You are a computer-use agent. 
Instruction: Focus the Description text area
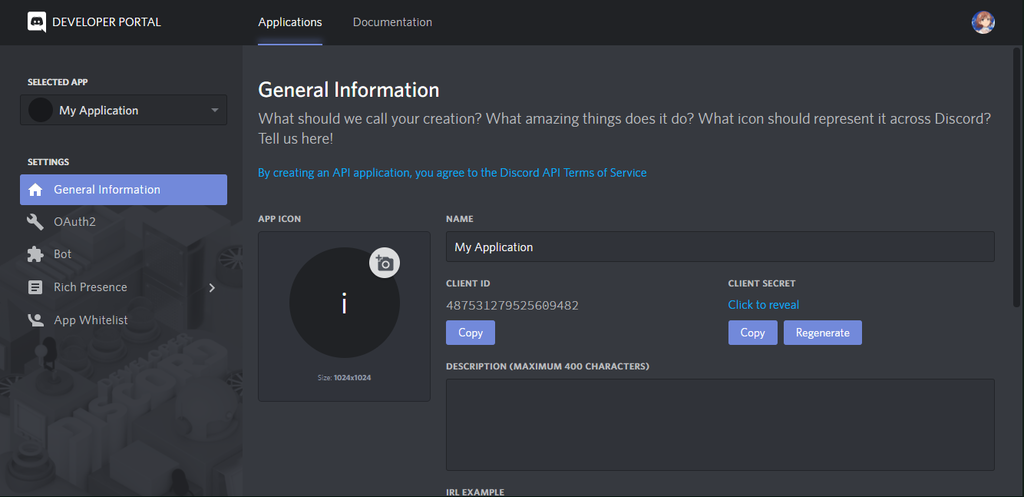pos(720,425)
